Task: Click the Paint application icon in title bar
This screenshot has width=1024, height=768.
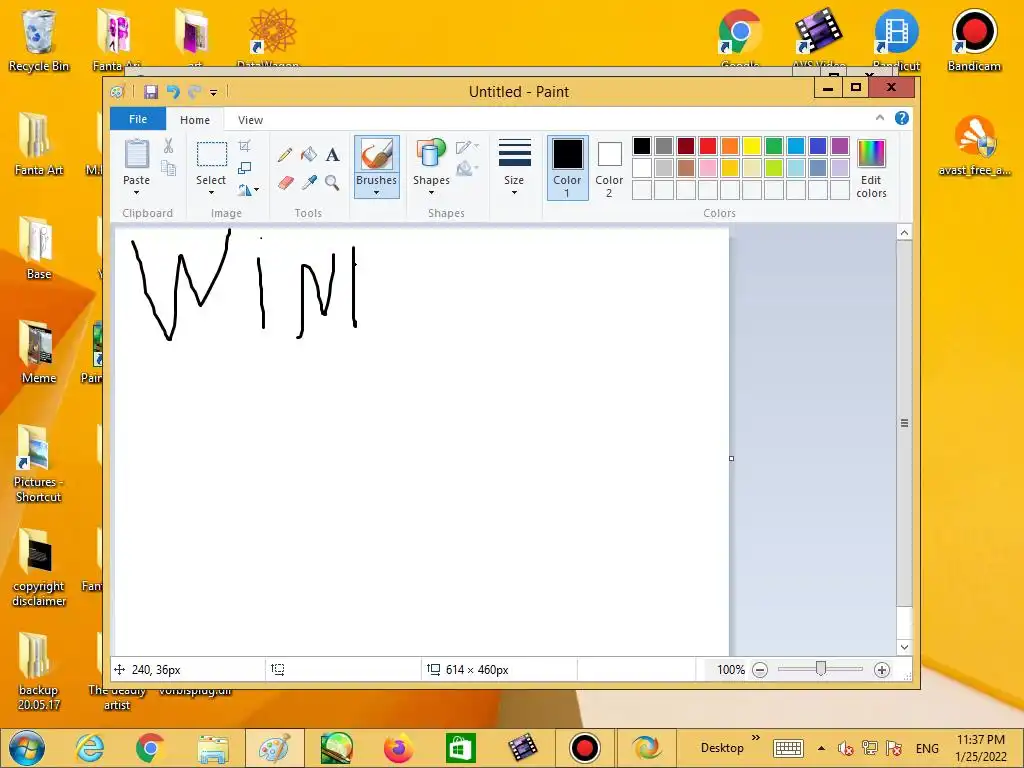Action: [118, 92]
